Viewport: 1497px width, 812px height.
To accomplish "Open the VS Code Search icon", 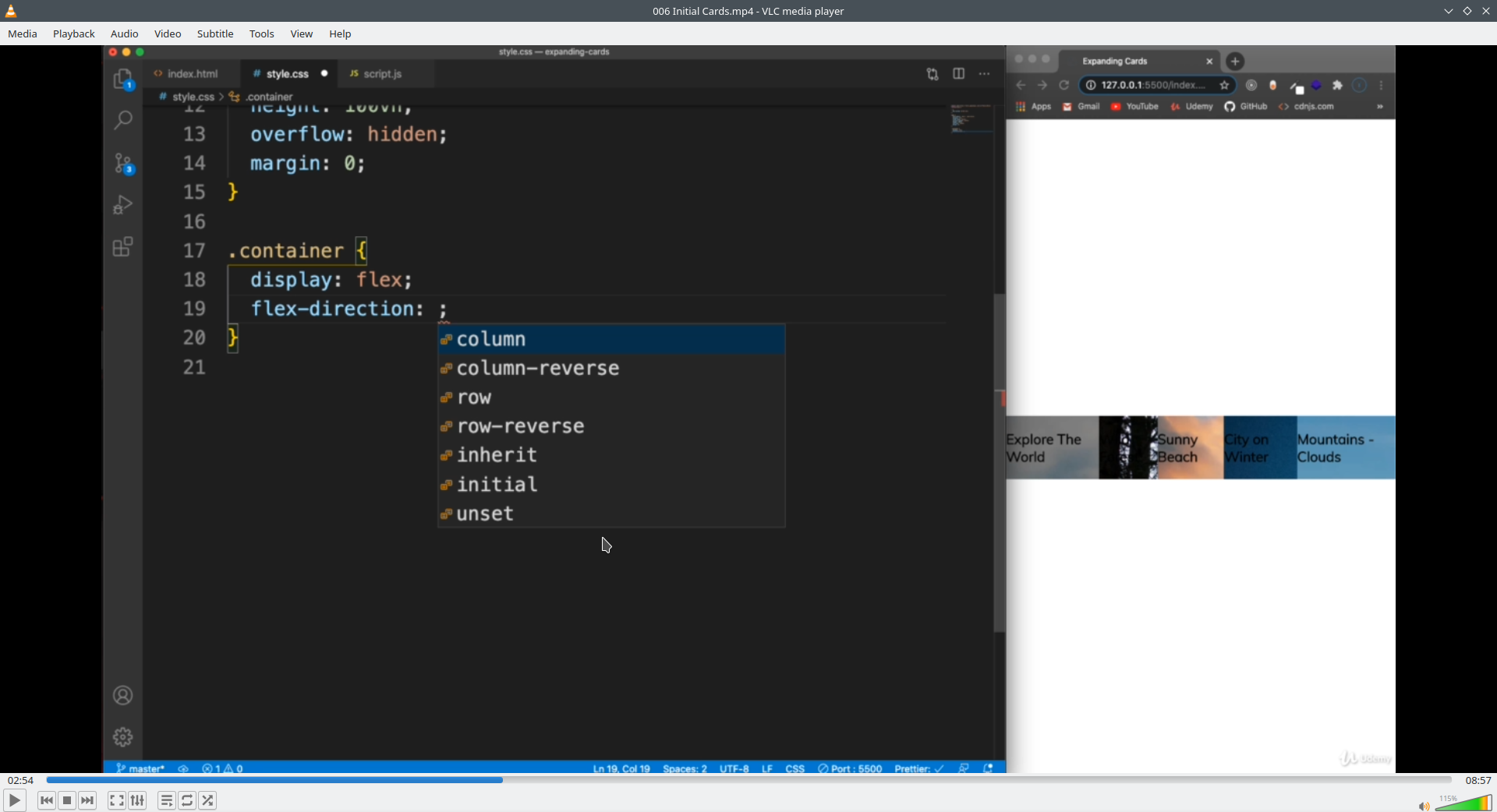I will point(123,120).
